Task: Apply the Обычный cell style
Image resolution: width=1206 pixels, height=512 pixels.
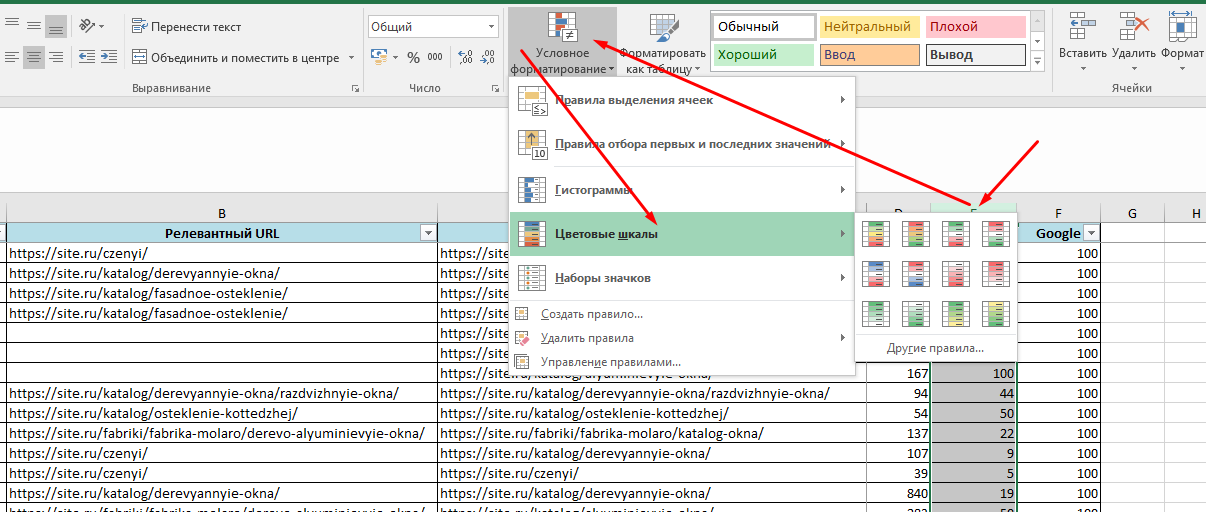Action: point(763,27)
